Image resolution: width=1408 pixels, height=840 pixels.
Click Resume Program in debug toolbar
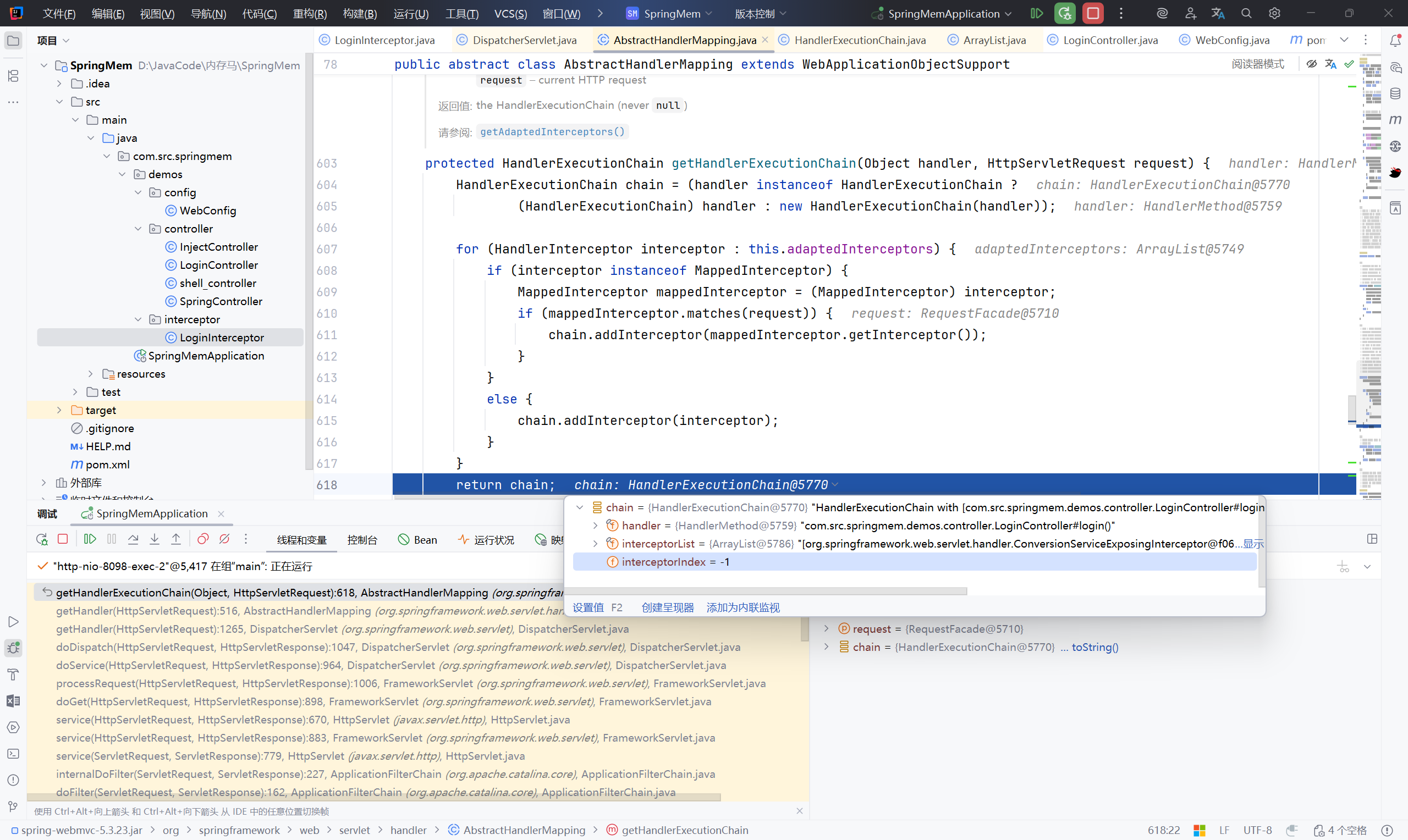[90, 539]
